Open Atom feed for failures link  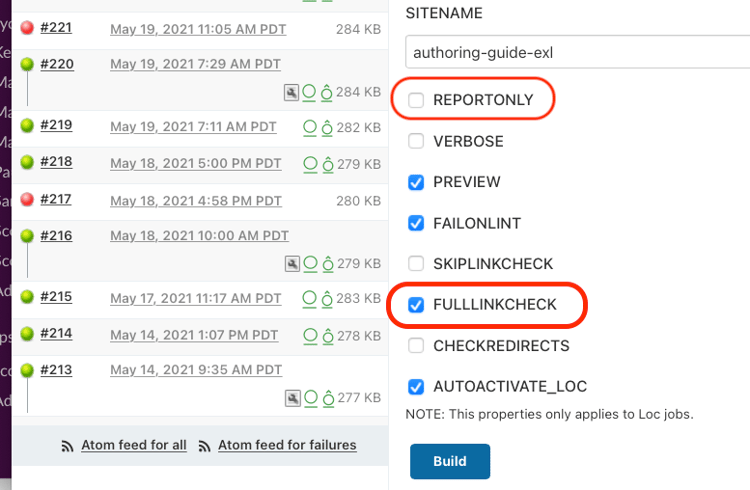[x=287, y=445]
